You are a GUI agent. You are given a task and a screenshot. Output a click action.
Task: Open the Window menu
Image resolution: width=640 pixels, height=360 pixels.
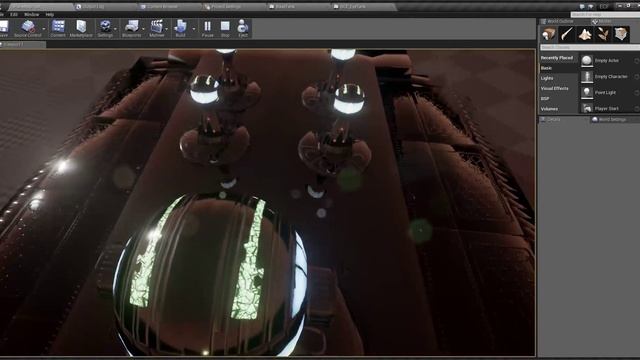coord(31,14)
